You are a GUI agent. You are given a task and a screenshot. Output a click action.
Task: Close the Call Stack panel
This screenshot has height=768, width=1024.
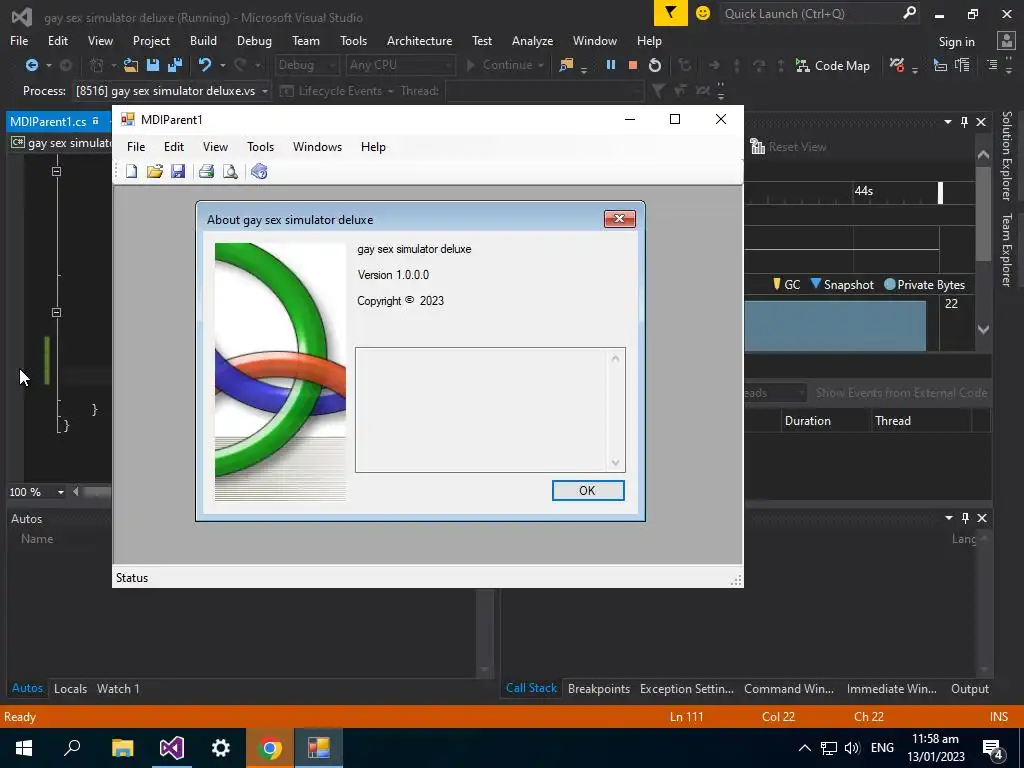click(982, 518)
